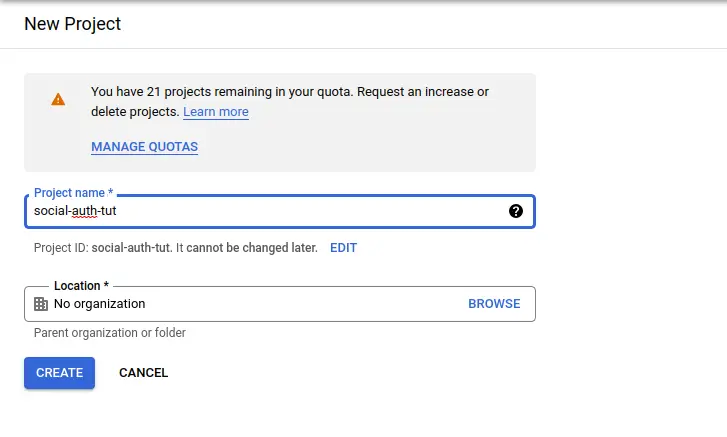Click the New Project page heading
Image resolution: width=727 pixels, height=437 pixels.
pos(72,23)
